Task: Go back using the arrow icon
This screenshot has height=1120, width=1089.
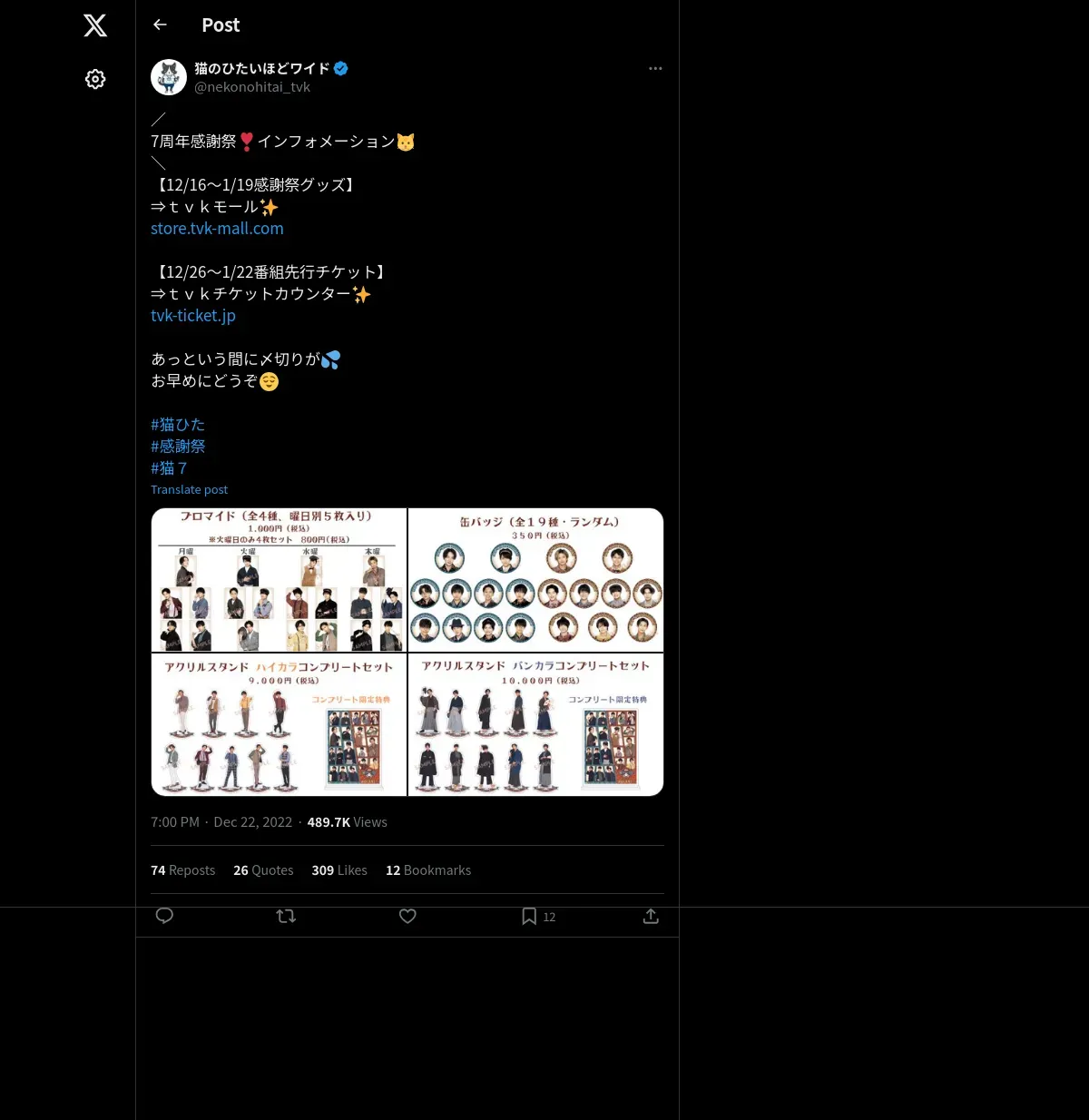Action: [x=160, y=25]
